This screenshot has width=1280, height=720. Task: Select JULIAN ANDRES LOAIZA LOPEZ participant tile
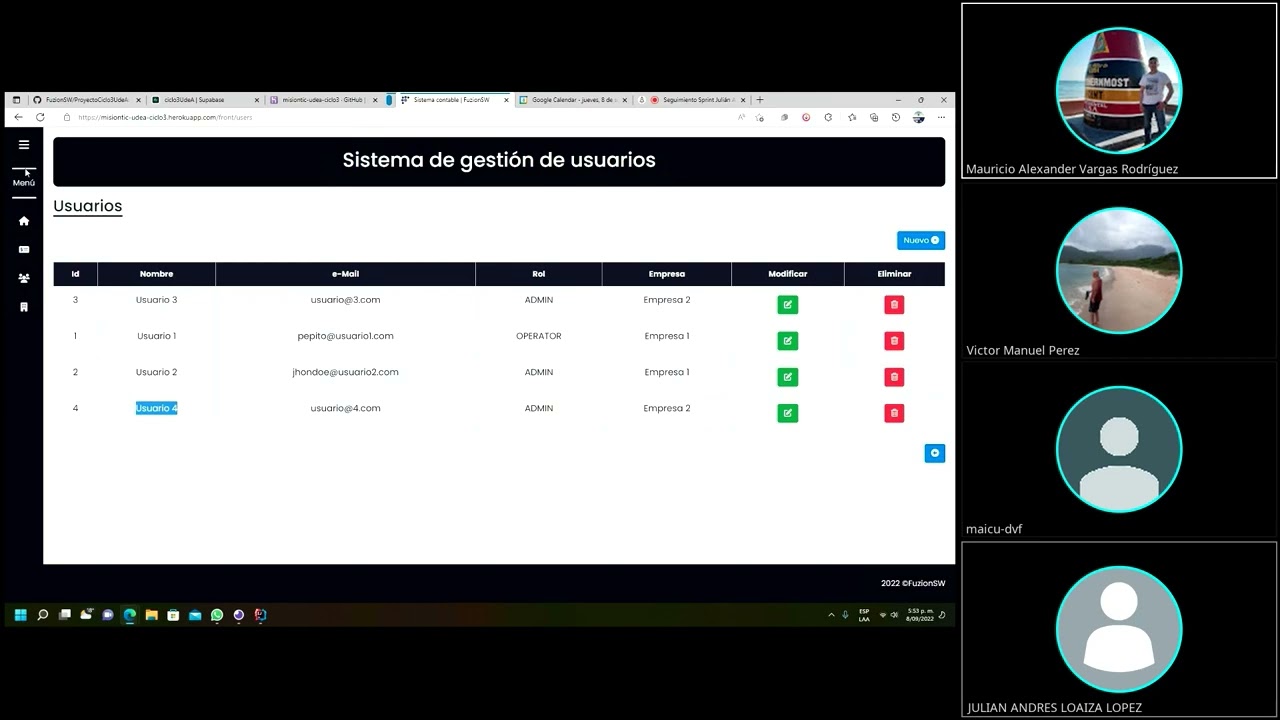coord(1119,630)
